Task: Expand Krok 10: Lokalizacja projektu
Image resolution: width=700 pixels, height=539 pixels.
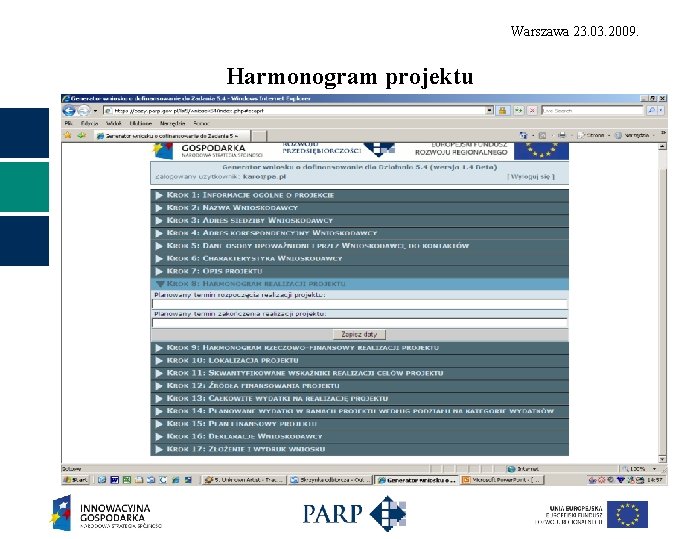Action: [x=359, y=360]
